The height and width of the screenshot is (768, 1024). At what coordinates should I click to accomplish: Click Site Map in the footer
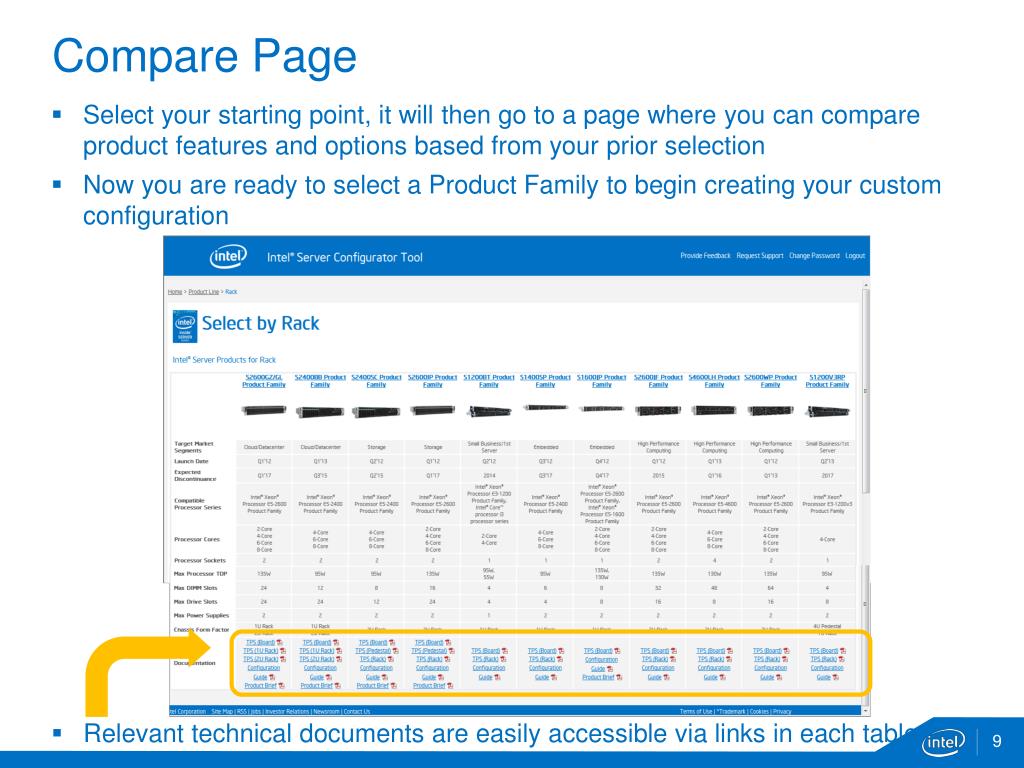point(223,711)
